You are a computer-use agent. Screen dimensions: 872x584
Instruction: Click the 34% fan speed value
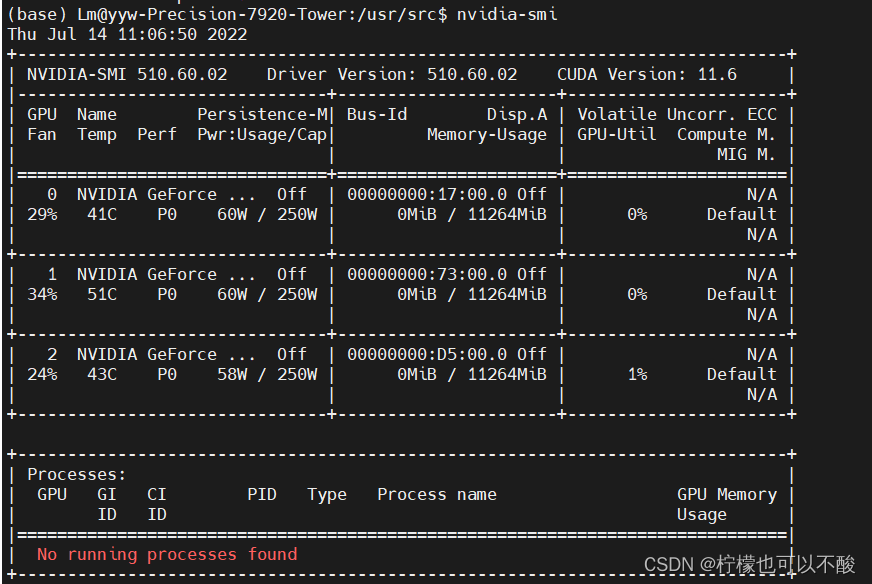[x=42, y=294]
